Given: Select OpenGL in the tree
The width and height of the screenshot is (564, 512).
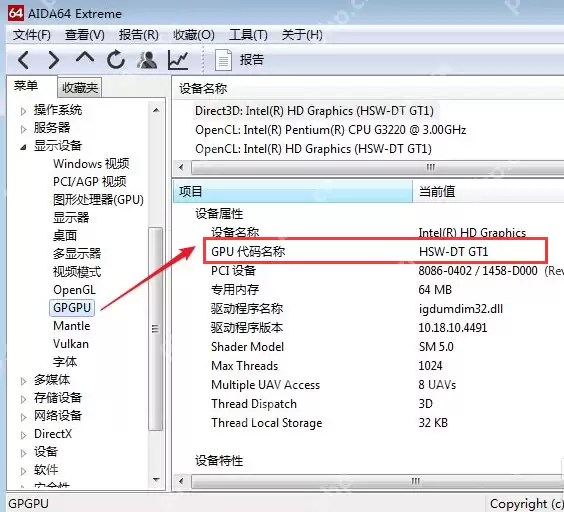Looking at the screenshot, I should (x=74, y=290).
